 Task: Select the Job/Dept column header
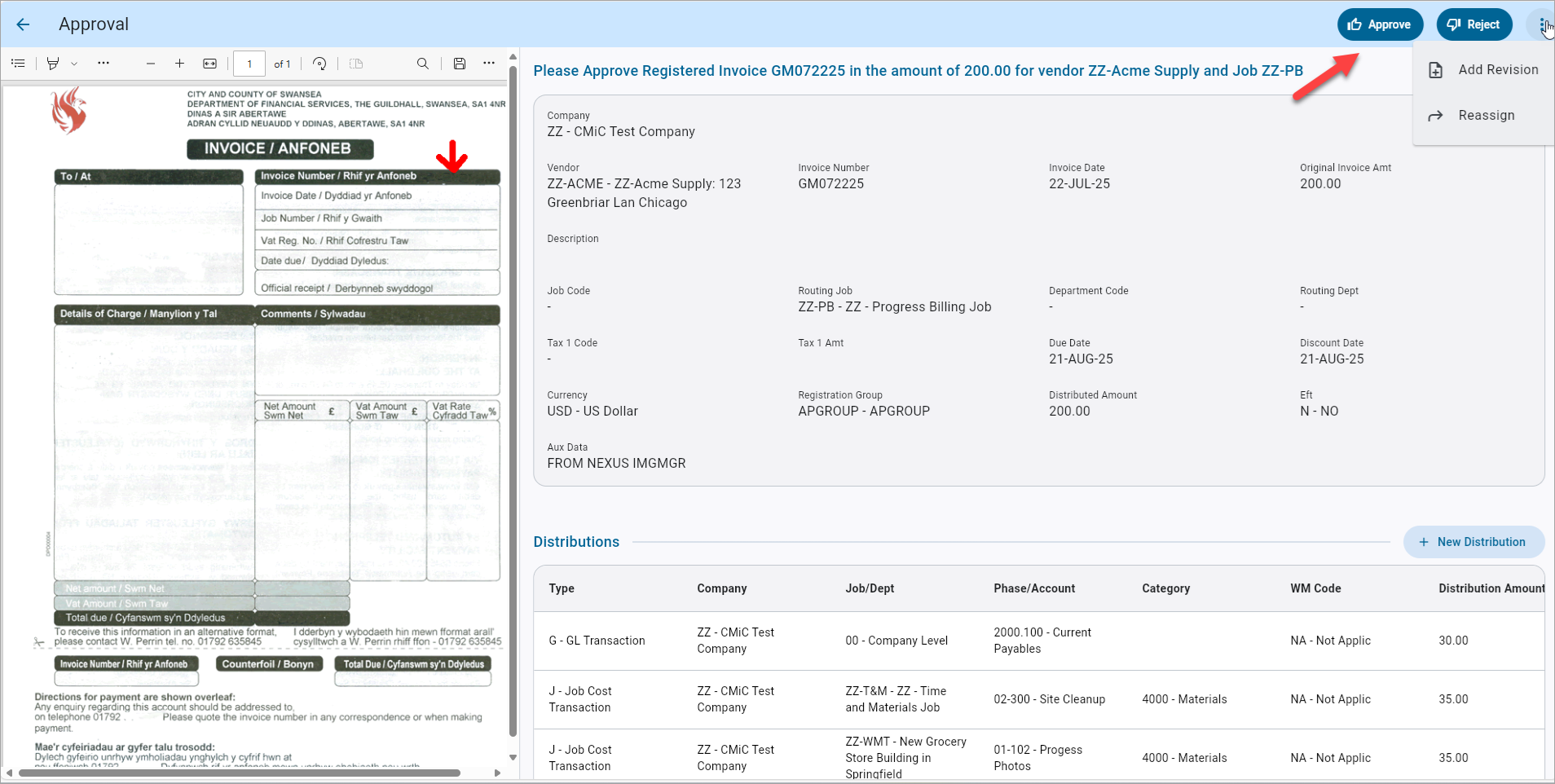(870, 588)
